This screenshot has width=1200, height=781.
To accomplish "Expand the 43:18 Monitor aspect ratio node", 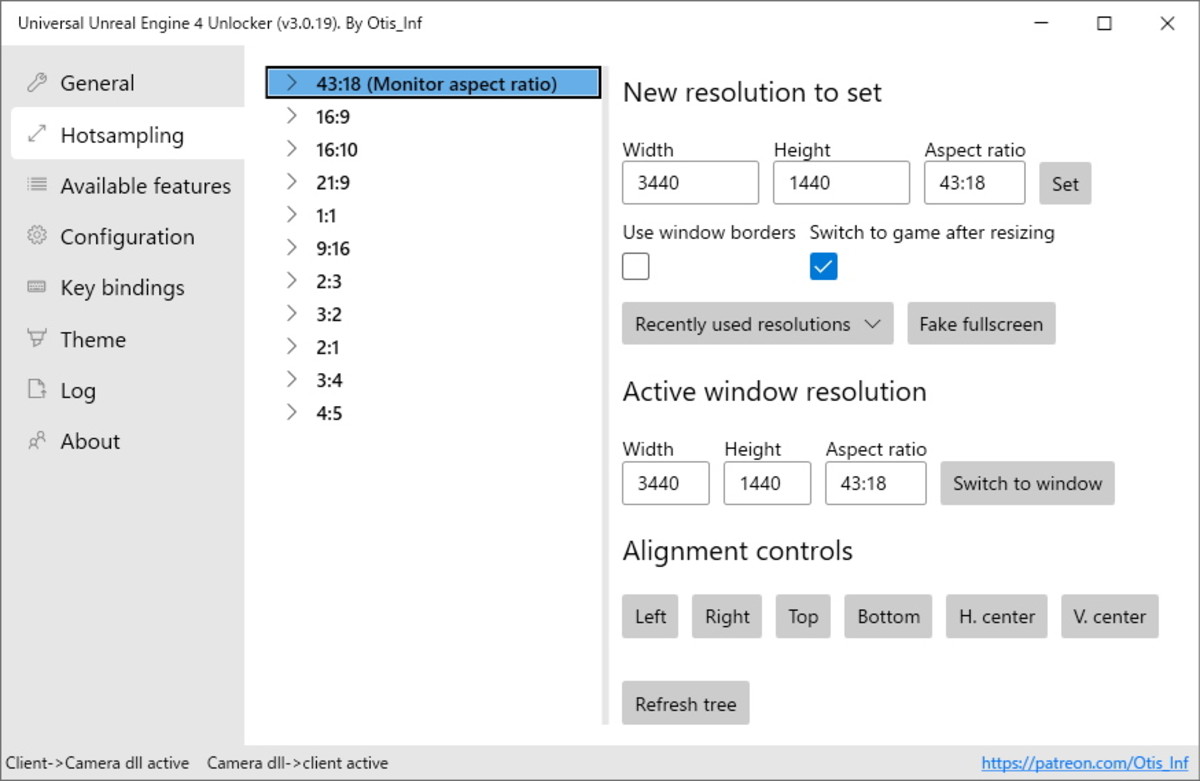I will point(291,83).
